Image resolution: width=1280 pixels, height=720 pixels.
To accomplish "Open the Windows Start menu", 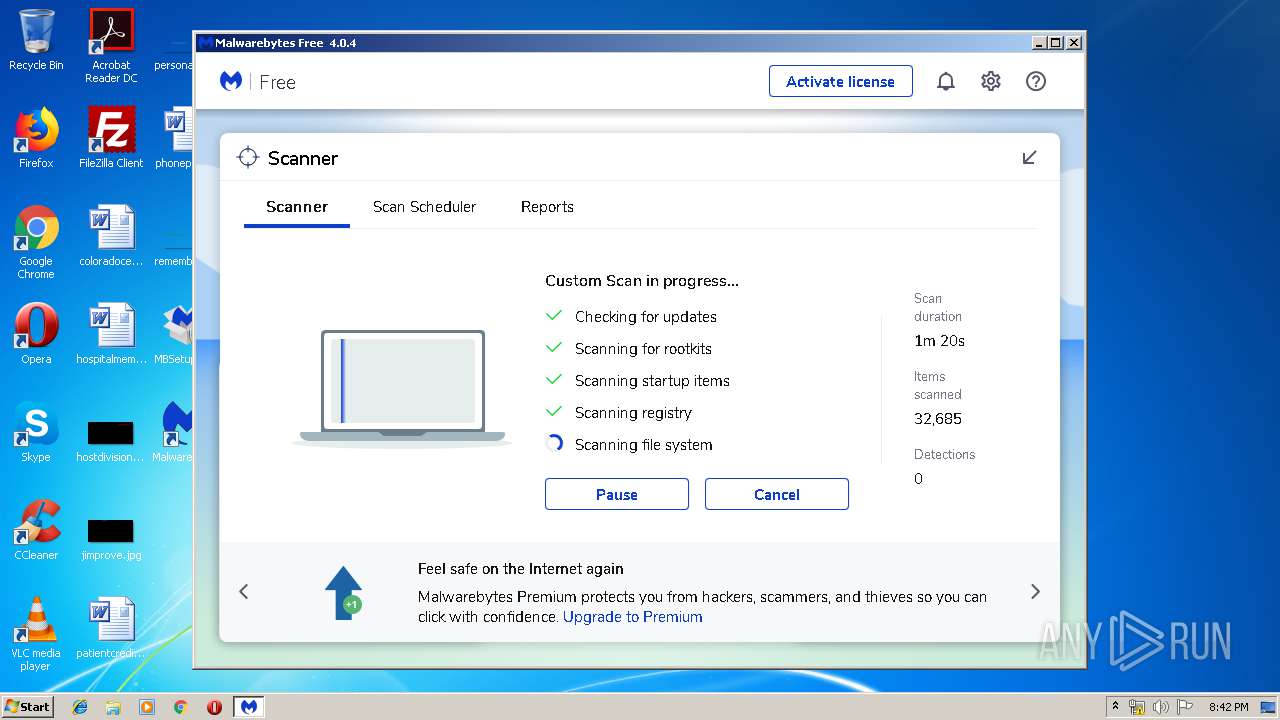I will pyautogui.click(x=28, y=706).
